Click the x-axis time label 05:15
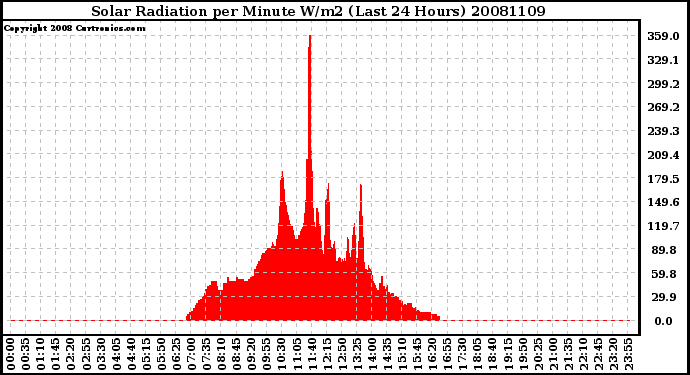This screenshot has width=690, height=375. (x=146, y=354)
